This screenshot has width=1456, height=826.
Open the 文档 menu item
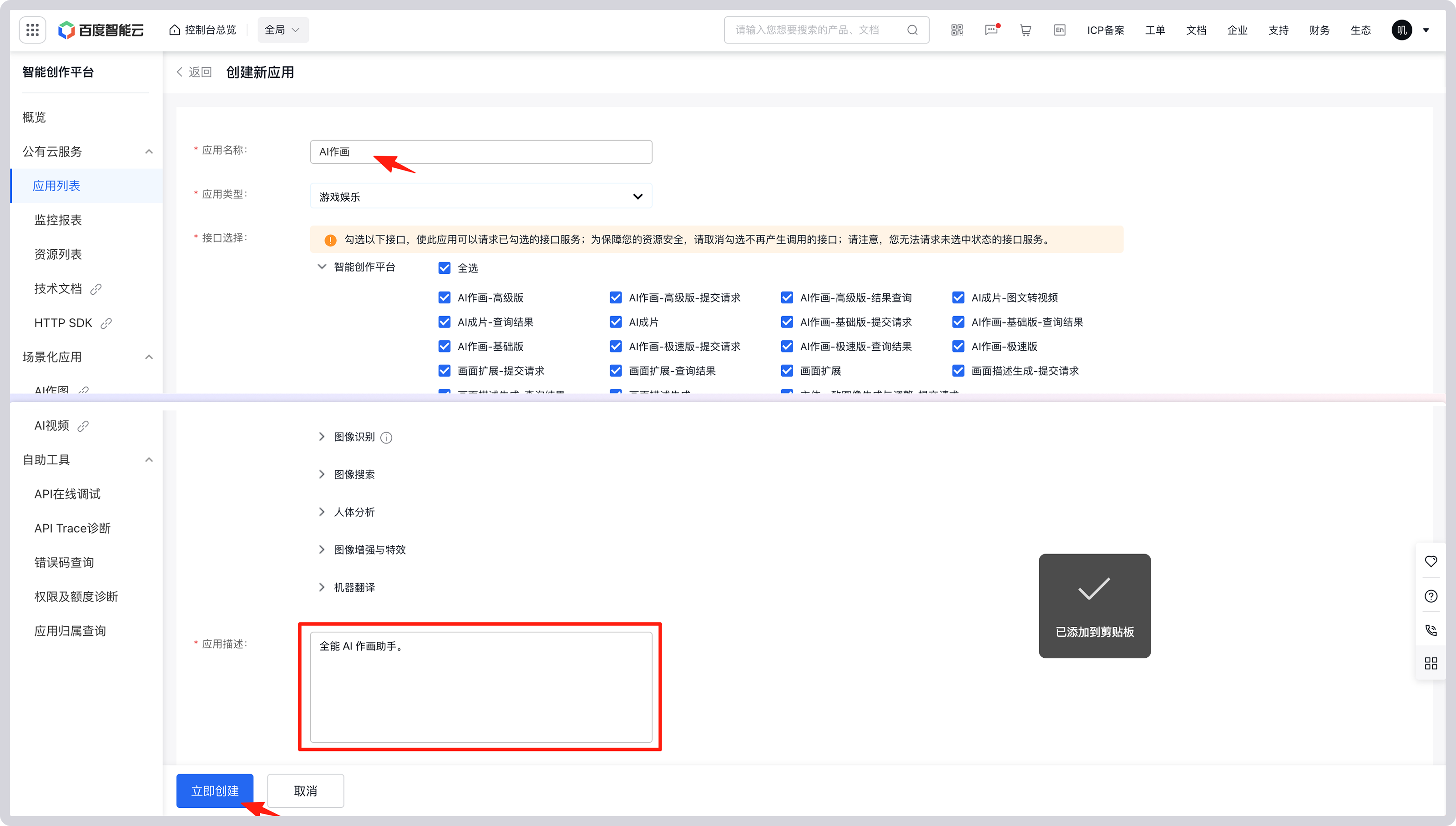[x=1196, y=30]
